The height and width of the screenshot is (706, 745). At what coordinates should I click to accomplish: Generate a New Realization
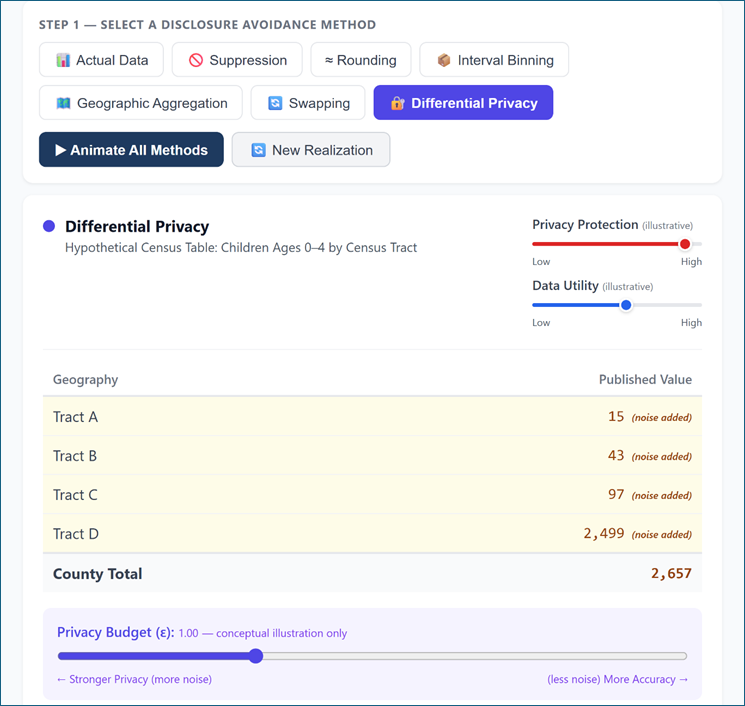pyautogui.click(x=311, y=150)
